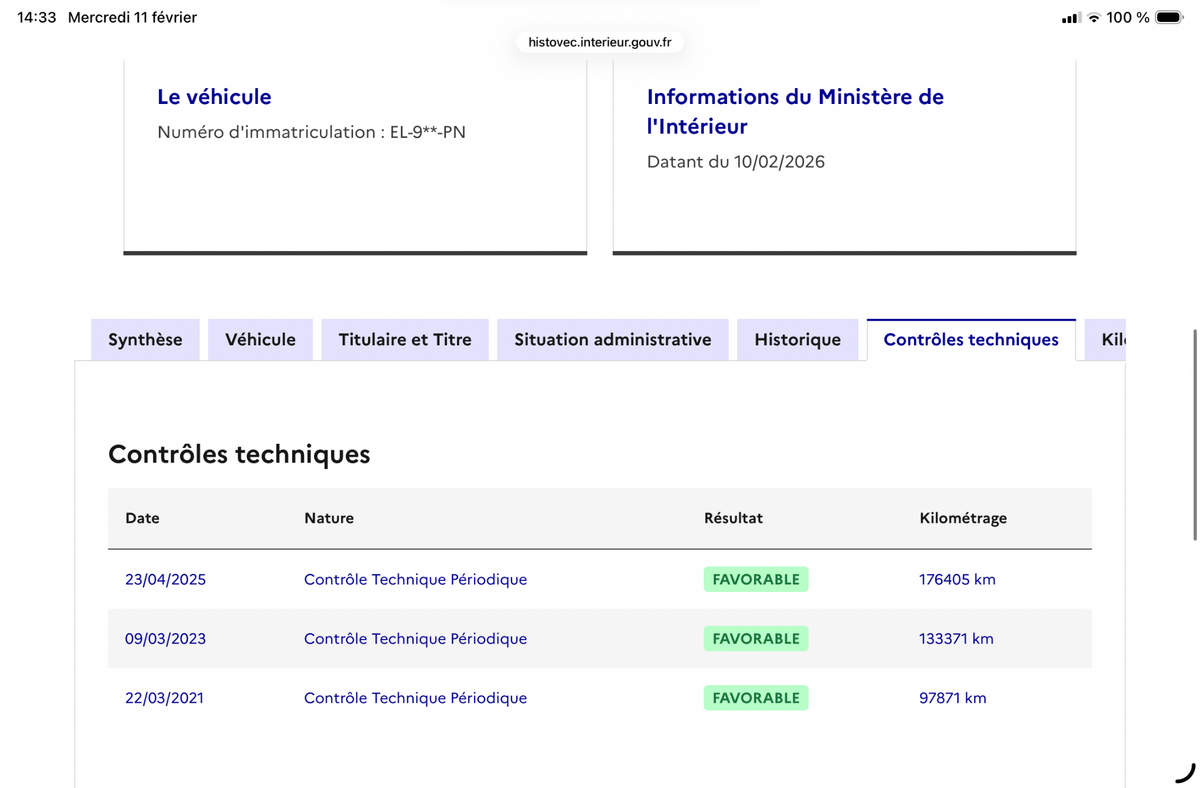Open the partially hidden Kilométrage tab
The width and height of the screenshot is (1200, 788).
tap(1106, 340)
